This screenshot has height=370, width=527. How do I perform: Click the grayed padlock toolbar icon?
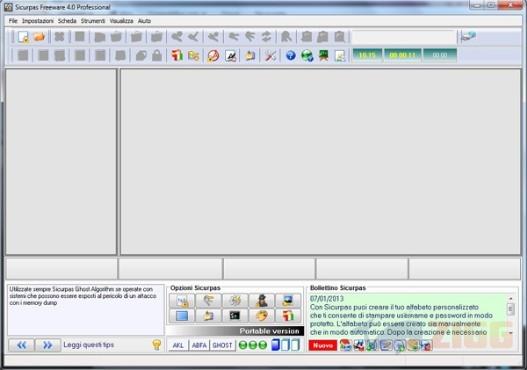click(x=157, y=55)
